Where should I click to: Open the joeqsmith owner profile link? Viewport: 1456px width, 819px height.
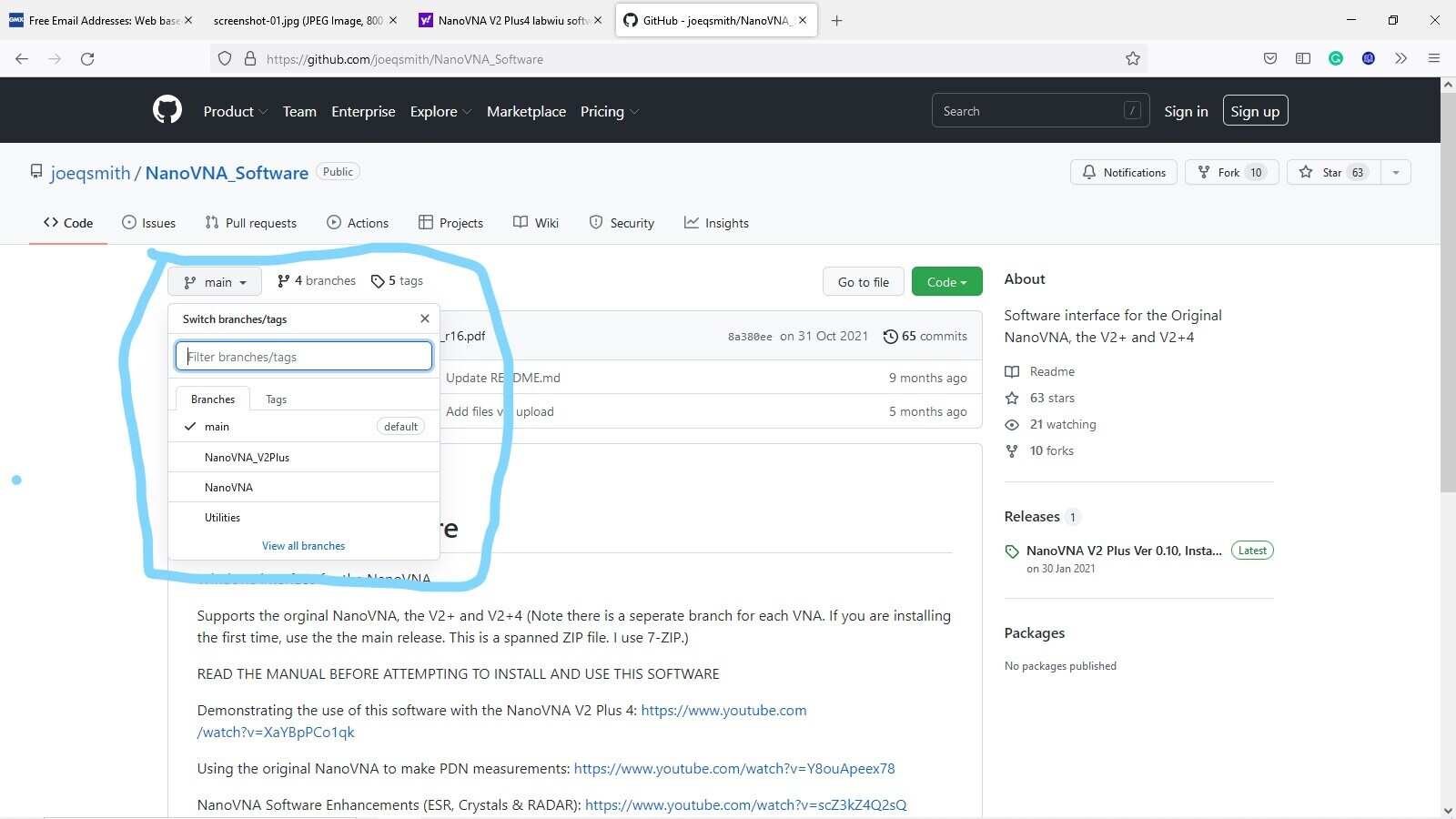pos(90,173)
